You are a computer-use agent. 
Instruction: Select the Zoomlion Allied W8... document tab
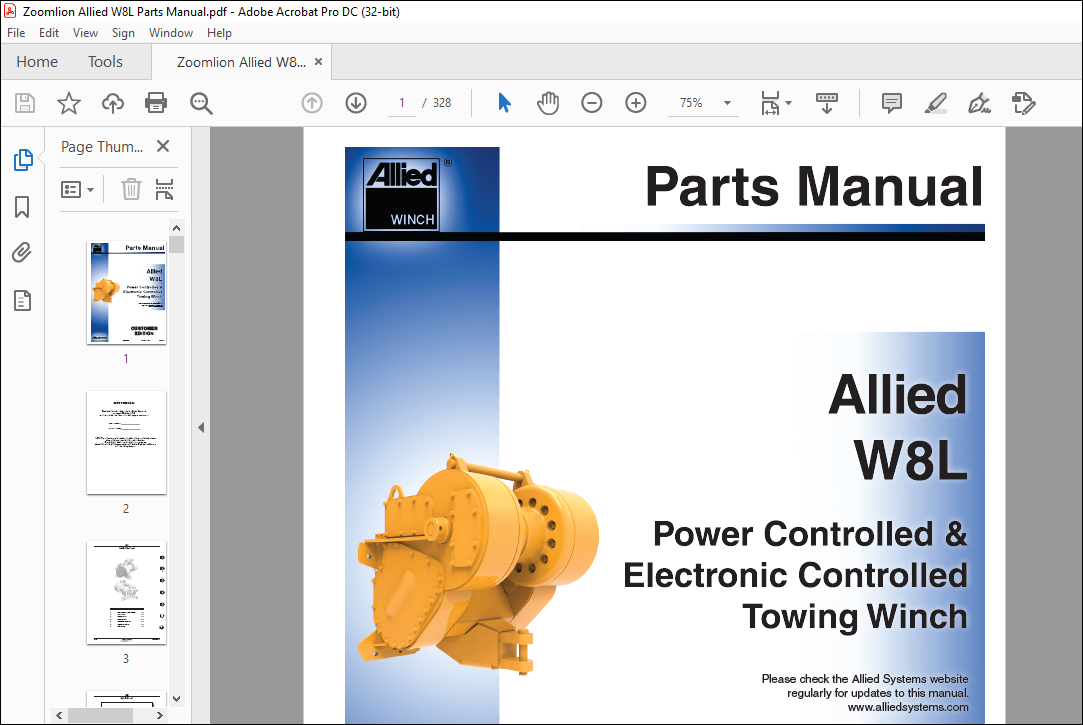(242, 62)
